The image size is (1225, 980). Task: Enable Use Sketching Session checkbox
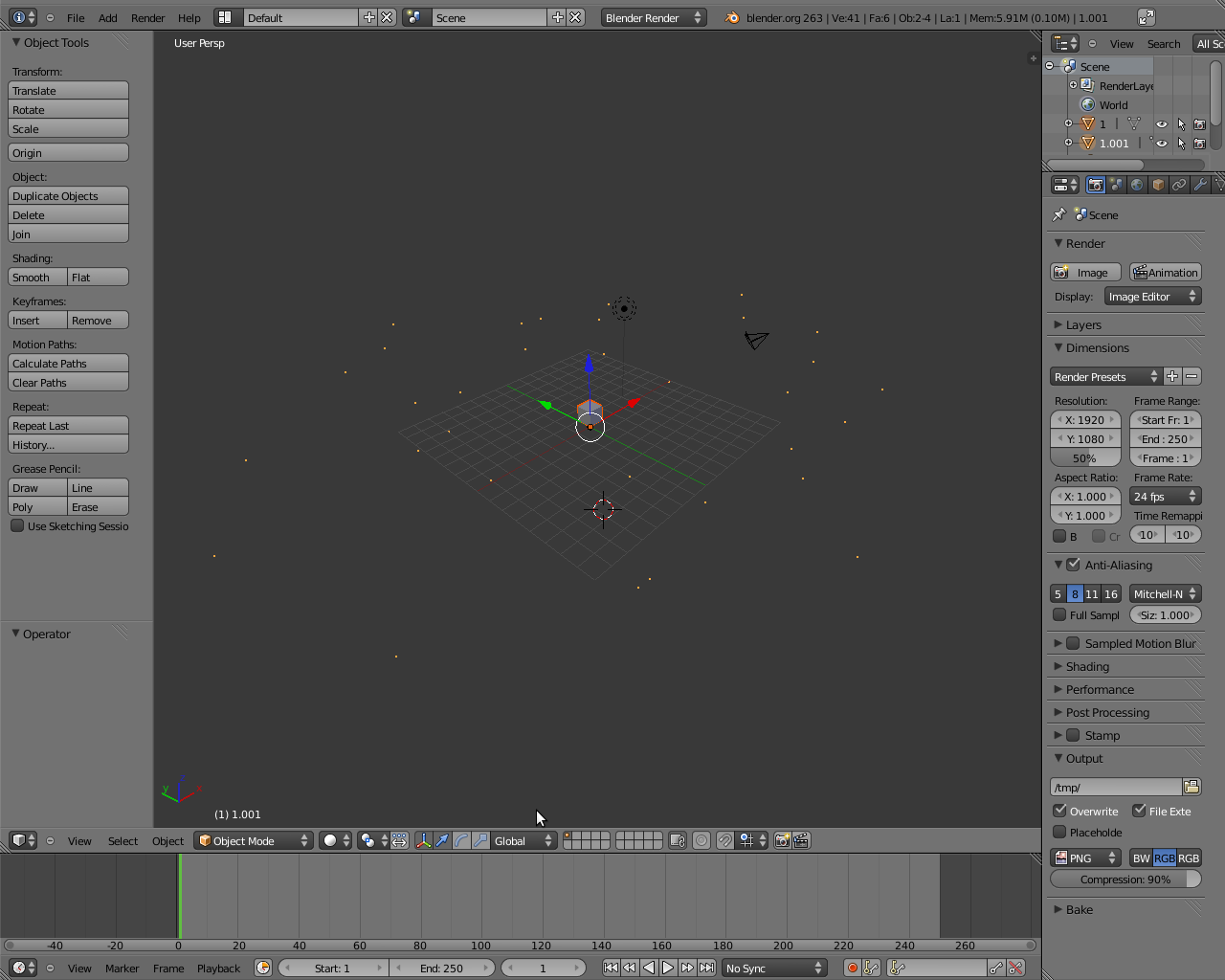[x=17, y=525]
